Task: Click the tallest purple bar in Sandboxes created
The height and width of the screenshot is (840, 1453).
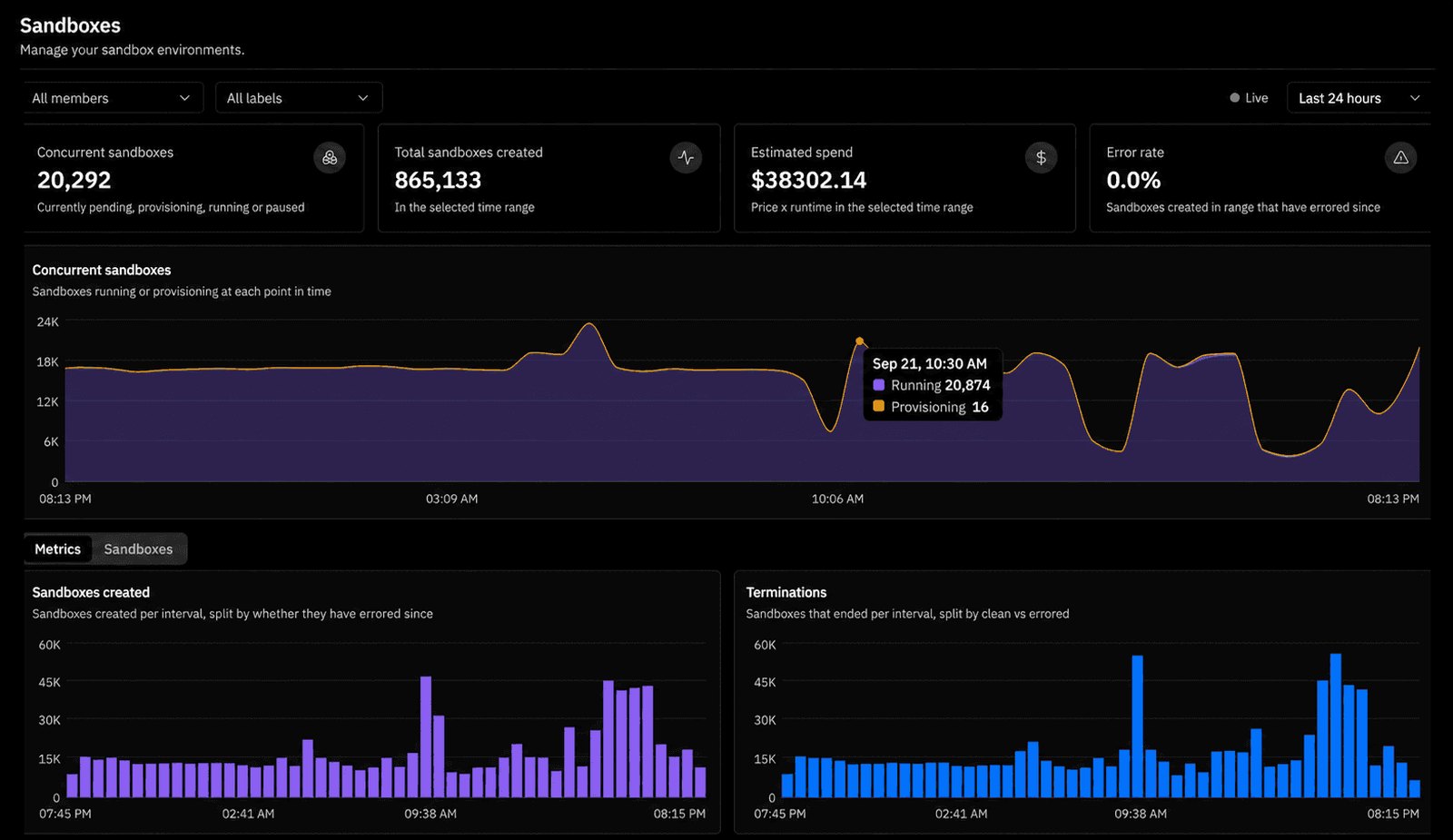Action: point(426,736)
